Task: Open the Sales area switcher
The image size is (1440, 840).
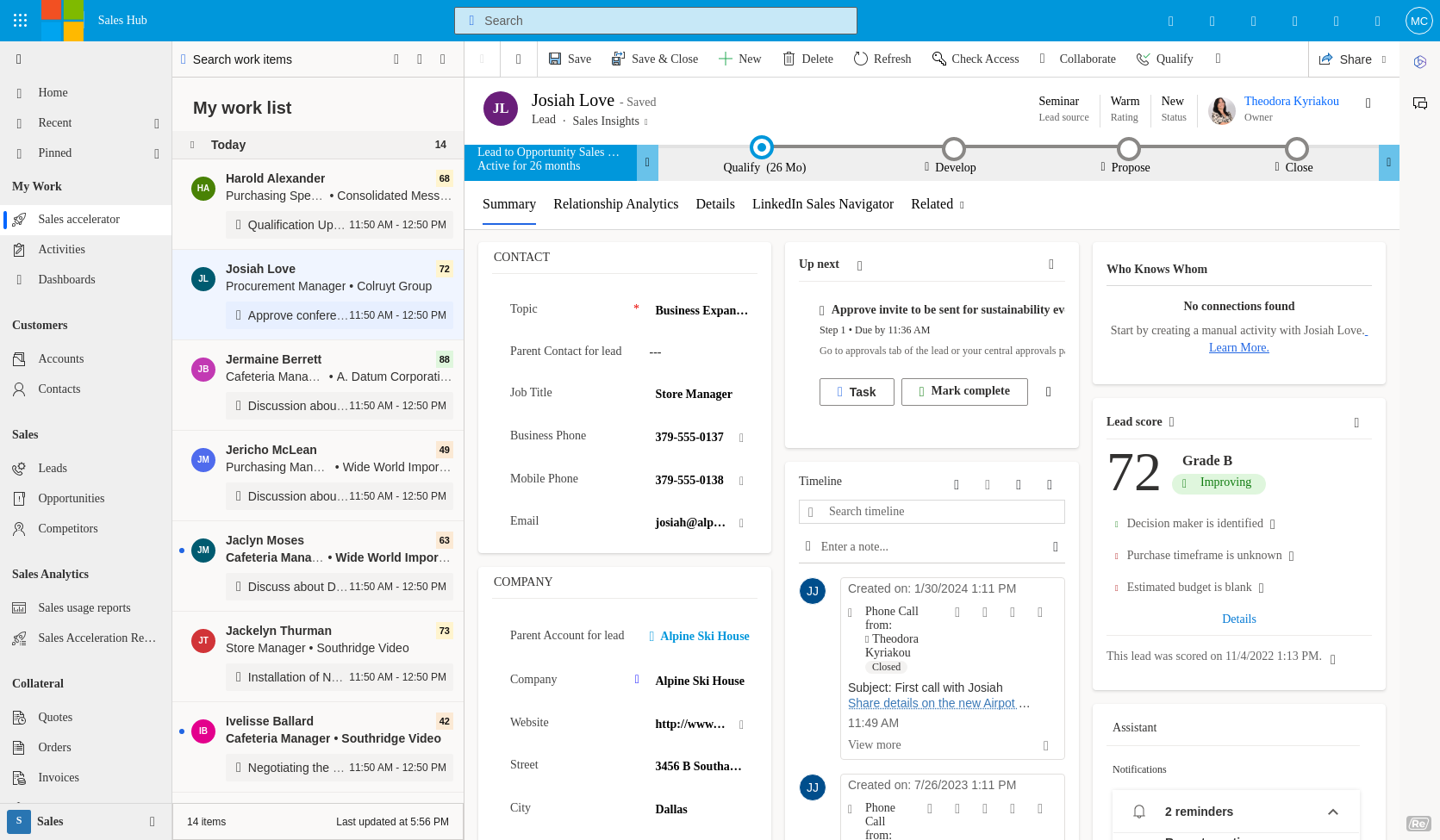Action: tap(86, 821)
